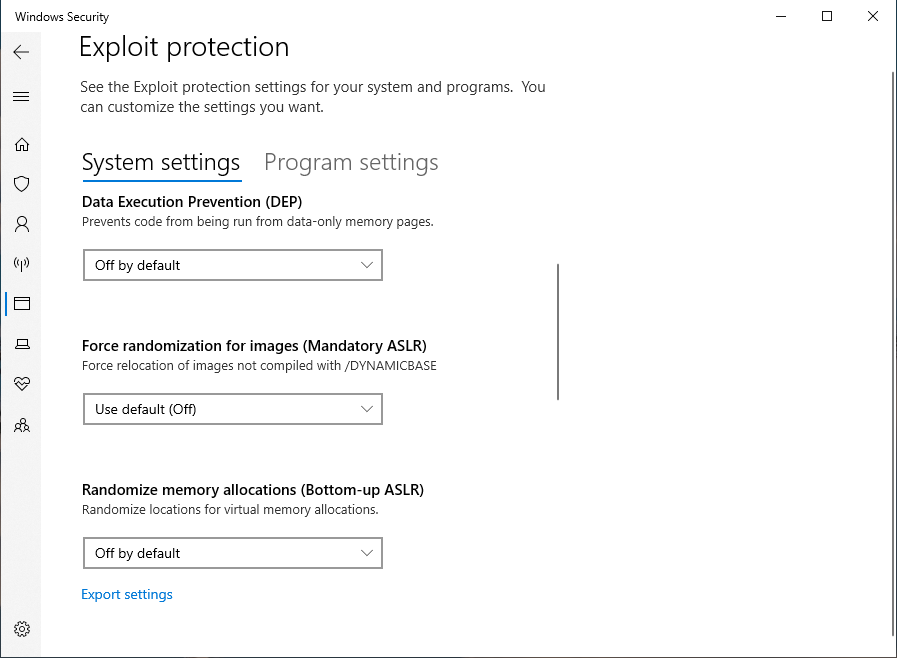Viewport: 897px width, 658px height.
Task: Expand the Data Execution Prevention dropdown
Action: click(232, 265)
